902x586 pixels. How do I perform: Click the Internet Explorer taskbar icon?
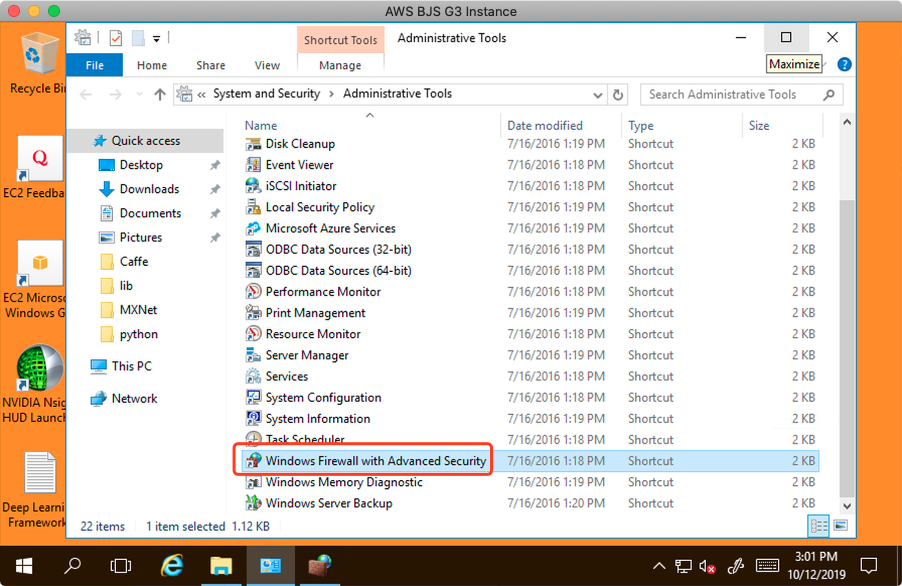coord(172,565)
